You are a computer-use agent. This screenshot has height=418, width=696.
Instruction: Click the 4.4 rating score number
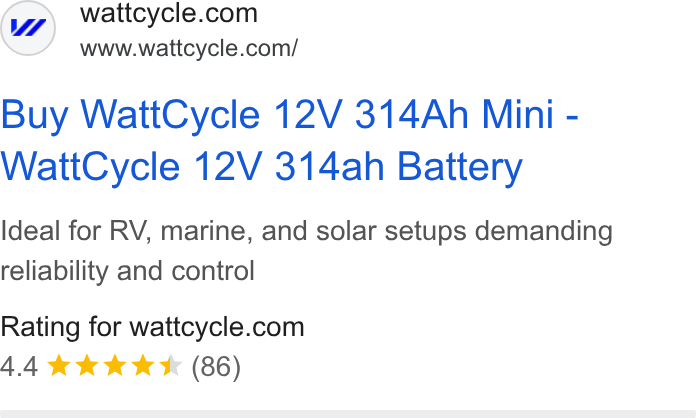pos(19,367)
